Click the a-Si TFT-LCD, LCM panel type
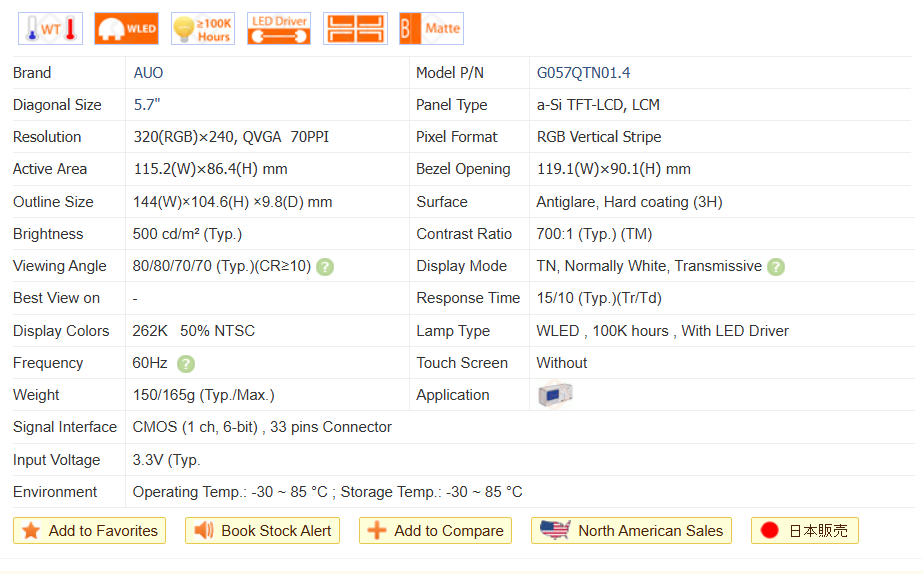The width and height of the screenshot is (923, 574). pos(598,105)
